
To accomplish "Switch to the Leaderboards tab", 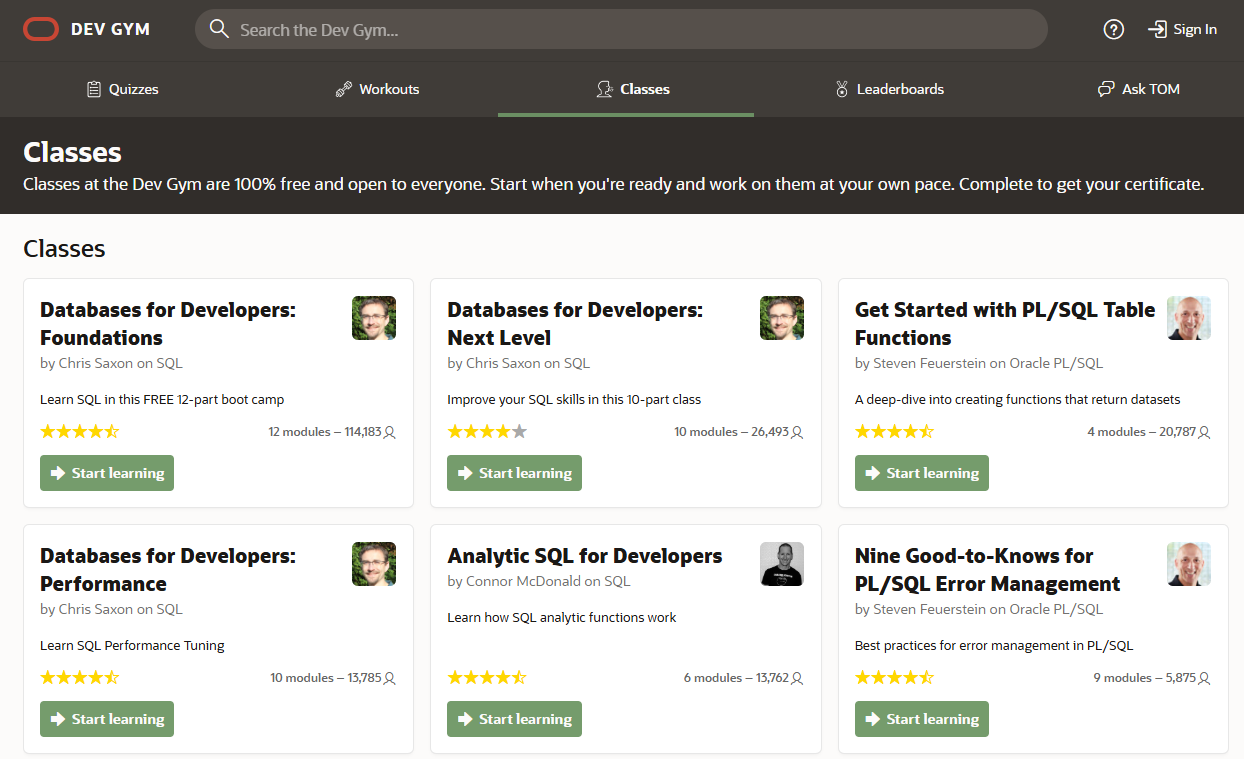I will (x=899, y=90).
